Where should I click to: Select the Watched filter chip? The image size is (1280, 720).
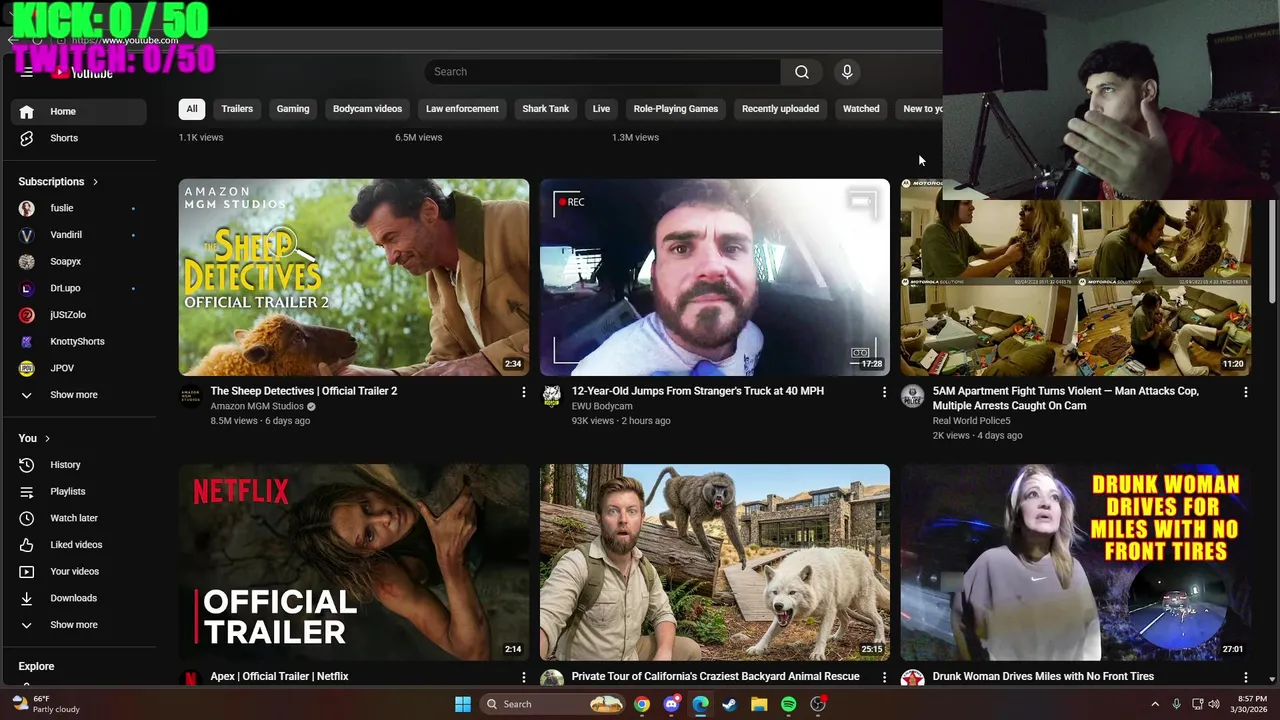tap(861, 109)
